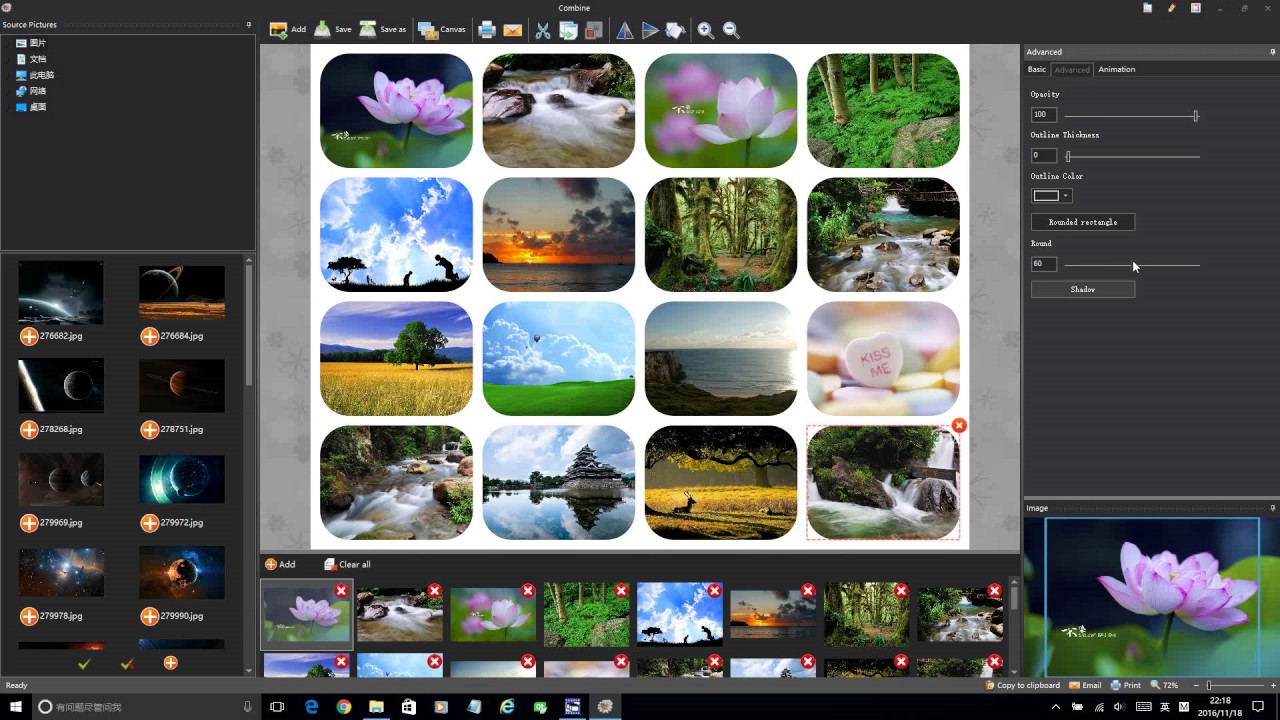Click the scissors cut icon

(543, 30)
